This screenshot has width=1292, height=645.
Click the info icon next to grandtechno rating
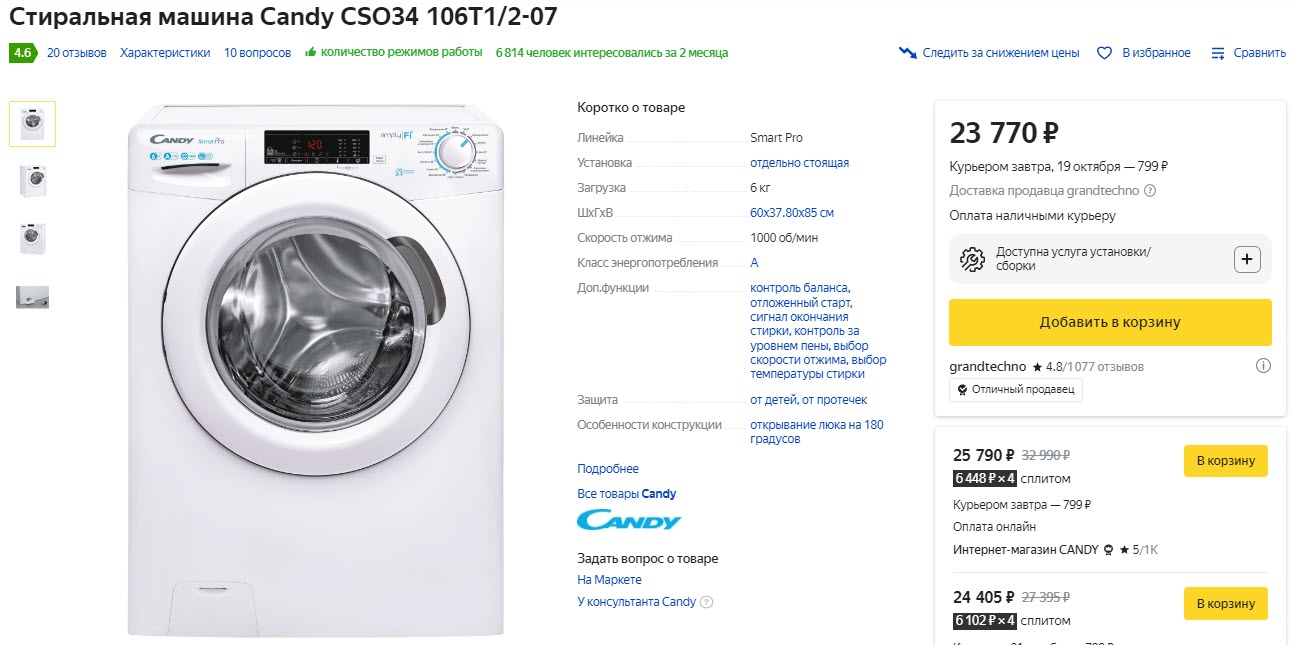click(1263, 366)
